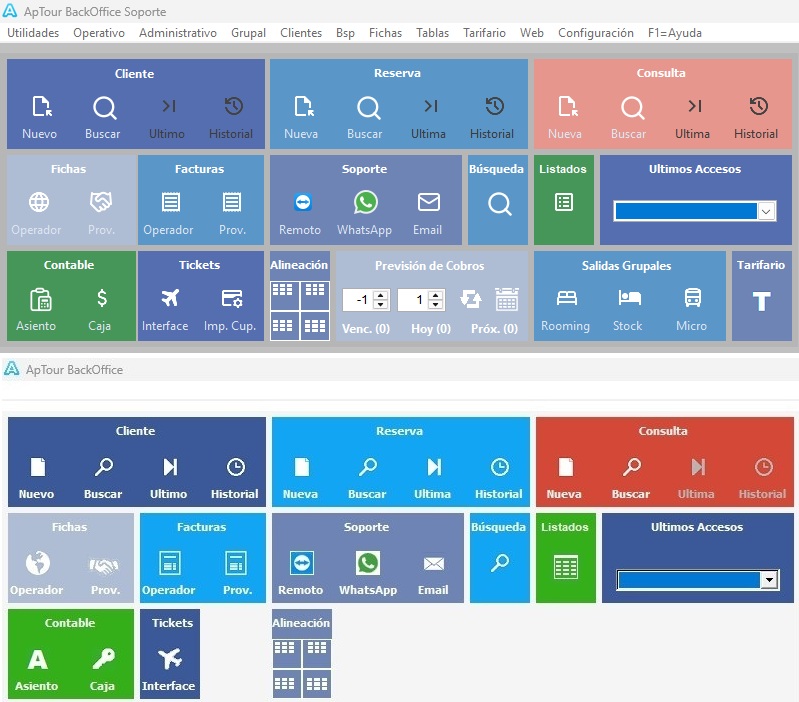The height and width of the screenshot is (702, 799).
Task: Select top-left Alineación layout in top window
Action: (x=284, y=295)
